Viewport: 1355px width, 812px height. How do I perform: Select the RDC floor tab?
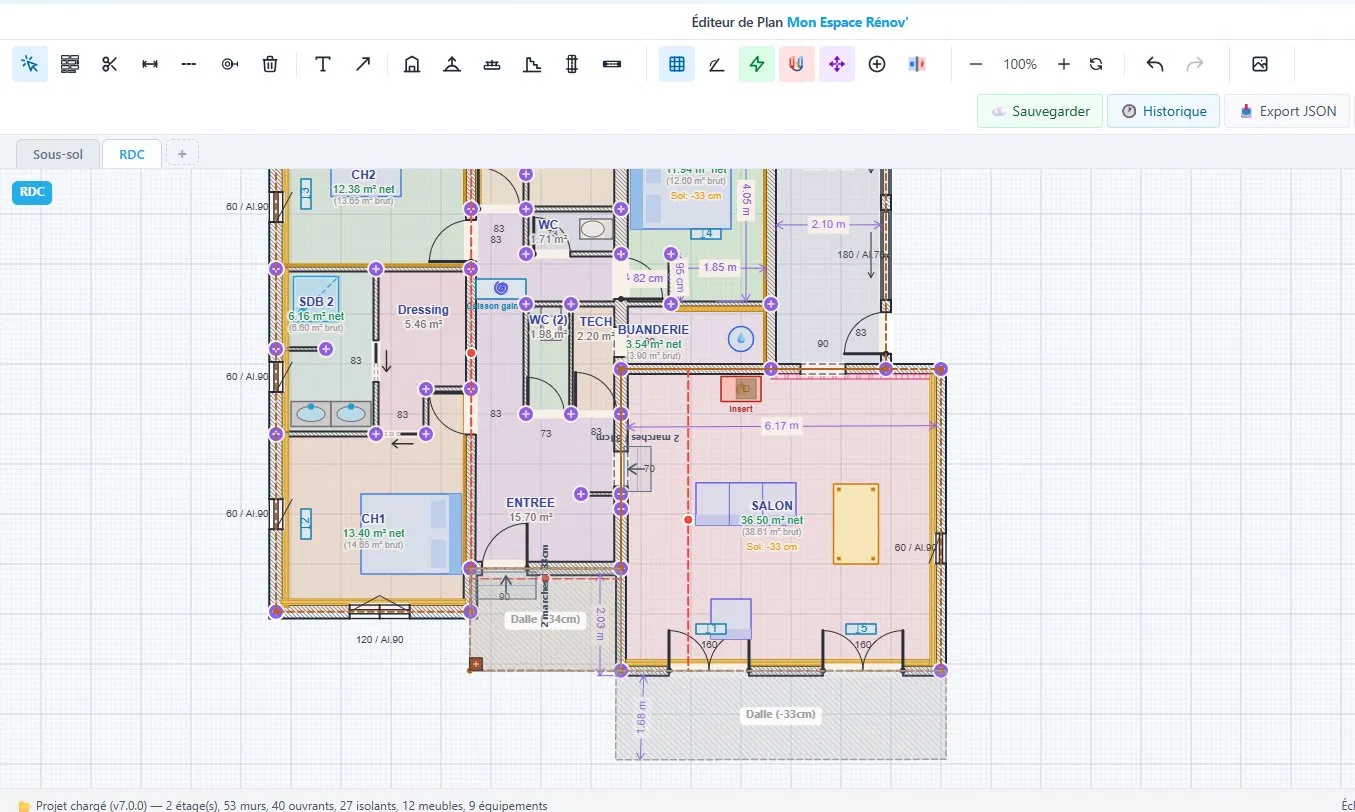(x=132, y=154)
